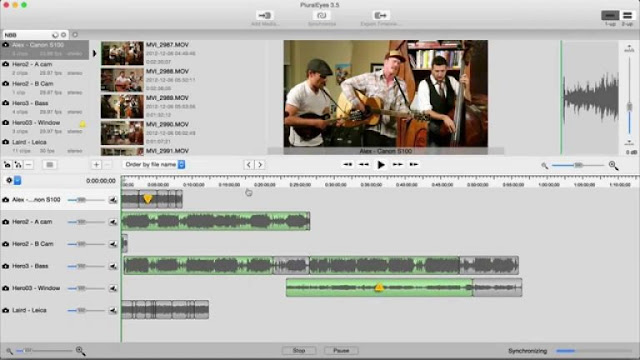Jump to the start of the timeline
The image size is (640, 360).
tap(347, 164)
